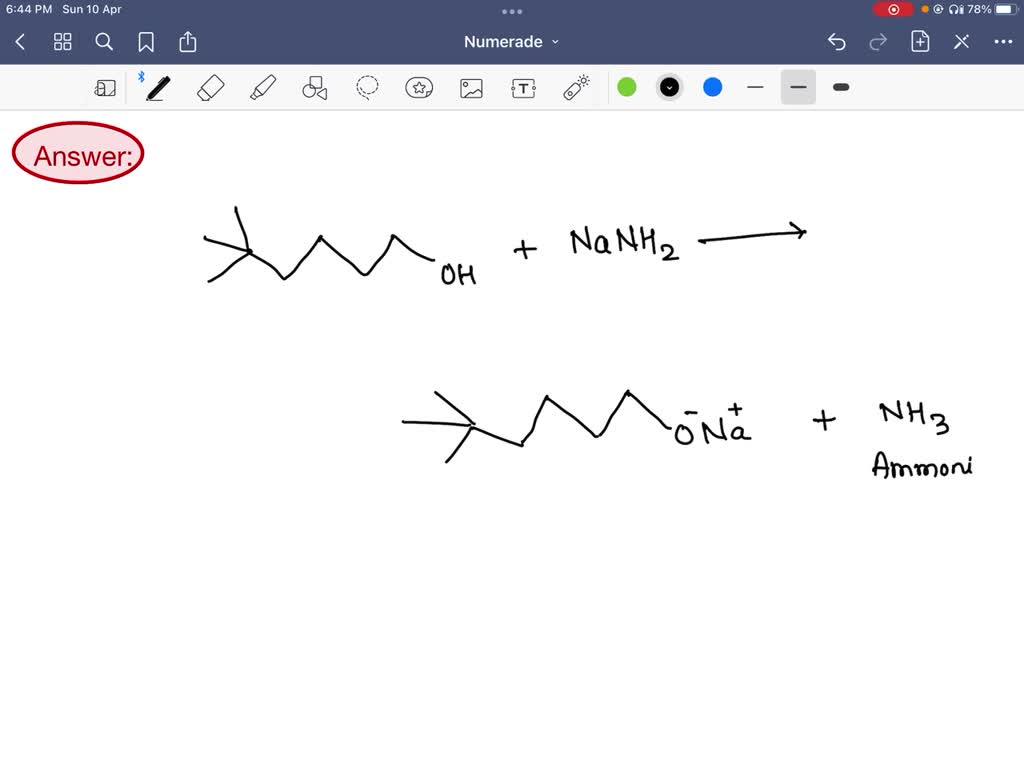Pick the Highlighter tool
1024x768 pixels.
coord(262,87)
